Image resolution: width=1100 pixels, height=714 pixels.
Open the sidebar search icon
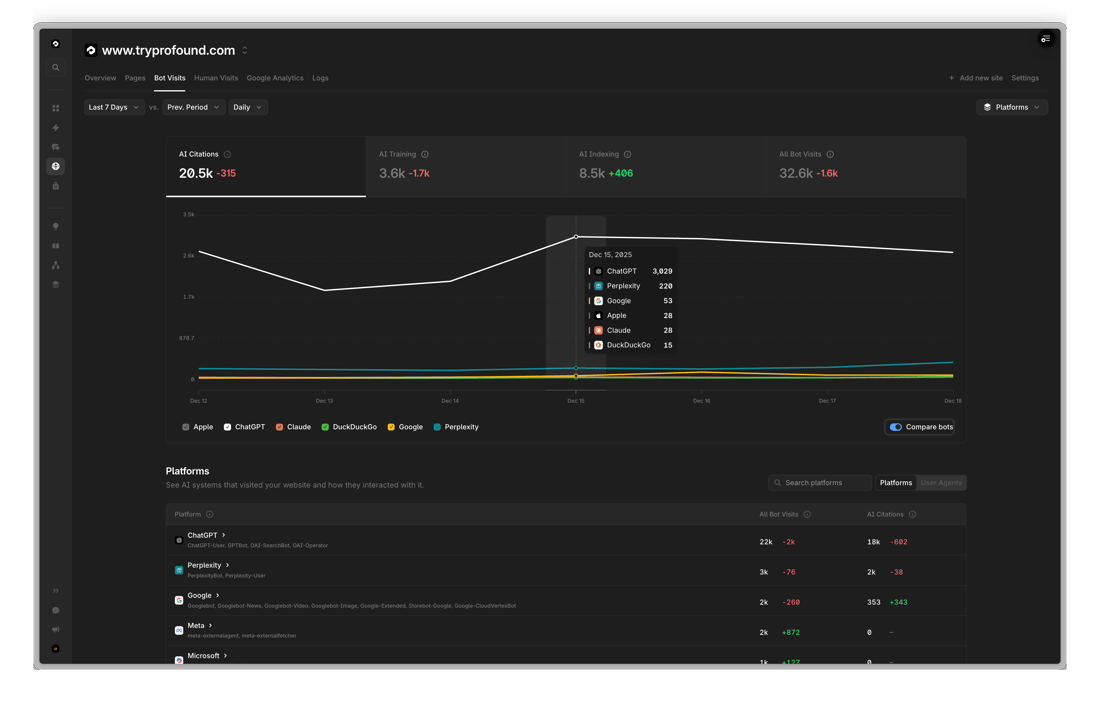[55, 67]
